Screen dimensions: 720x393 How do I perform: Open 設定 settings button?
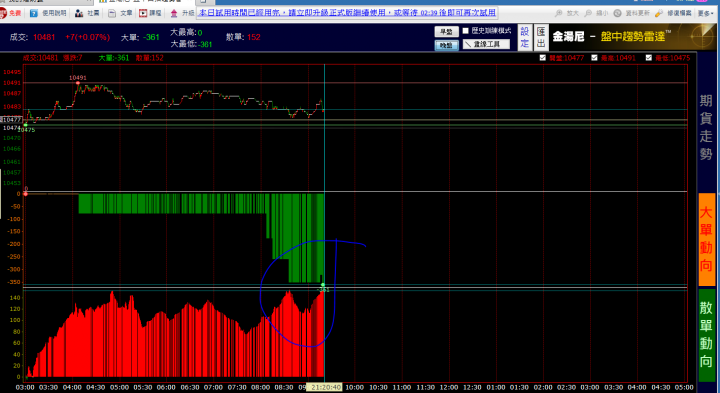(525, 37)
